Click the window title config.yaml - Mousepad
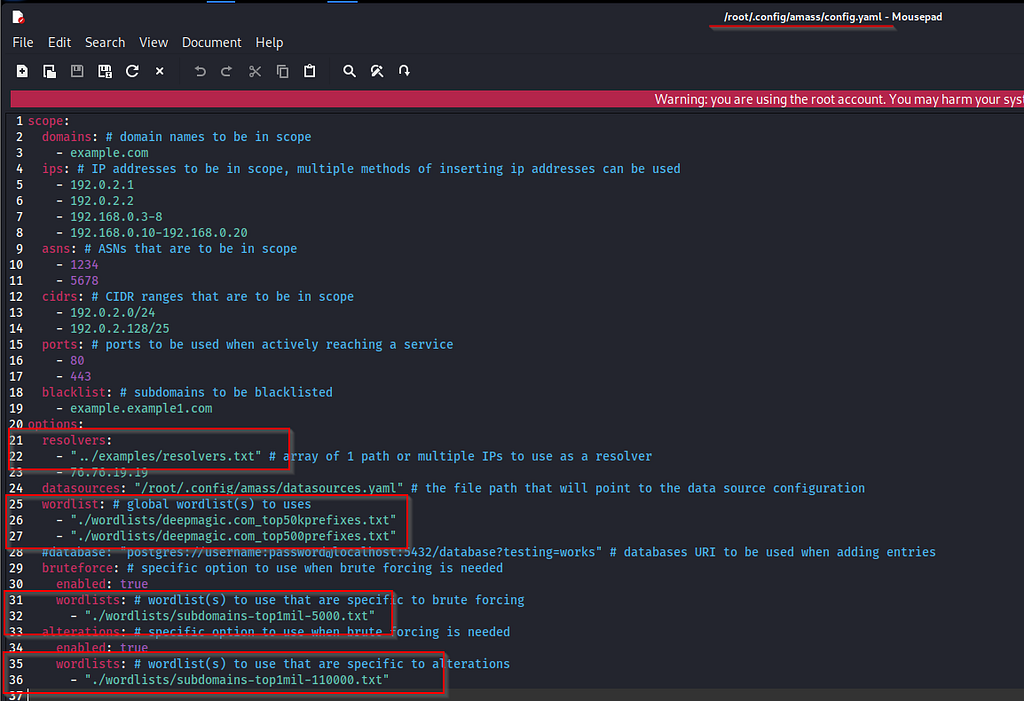Viewport: 1024px width, 701px height. [x=833, y=17]
